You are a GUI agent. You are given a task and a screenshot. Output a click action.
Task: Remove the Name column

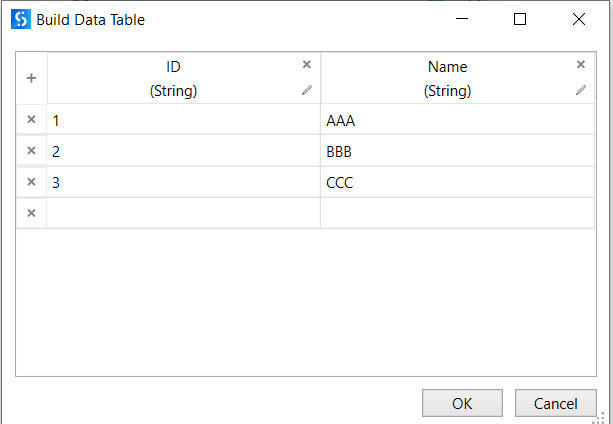(581, 65)
